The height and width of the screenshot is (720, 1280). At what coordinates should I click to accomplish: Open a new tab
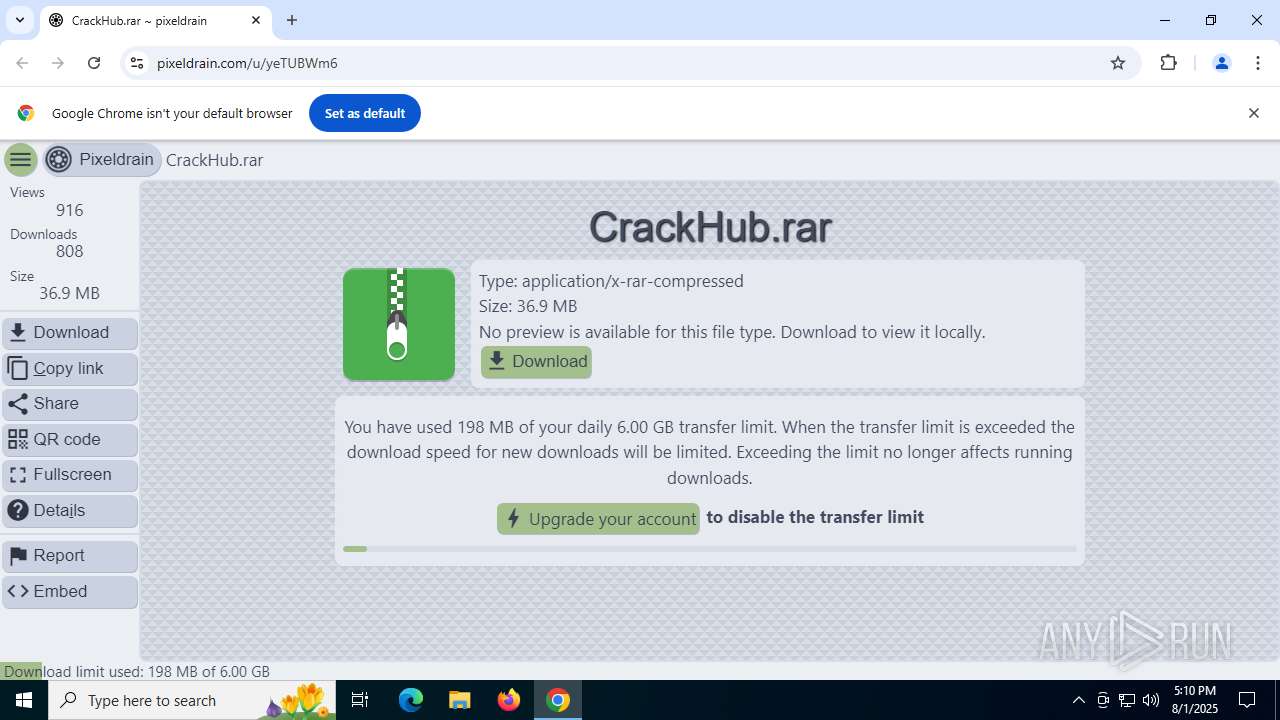click(292, 20)
